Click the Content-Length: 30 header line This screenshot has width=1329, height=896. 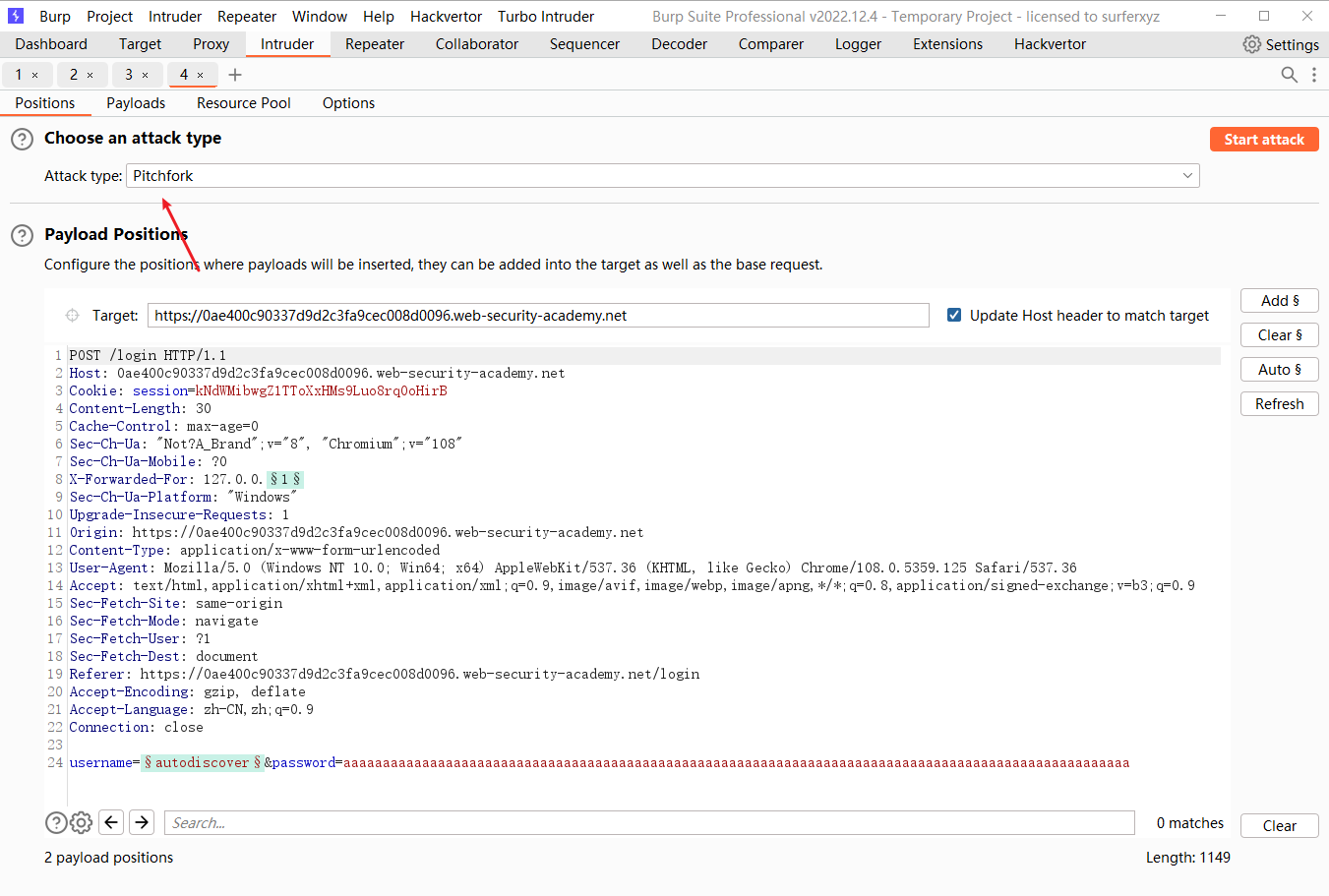click(140, 409)
